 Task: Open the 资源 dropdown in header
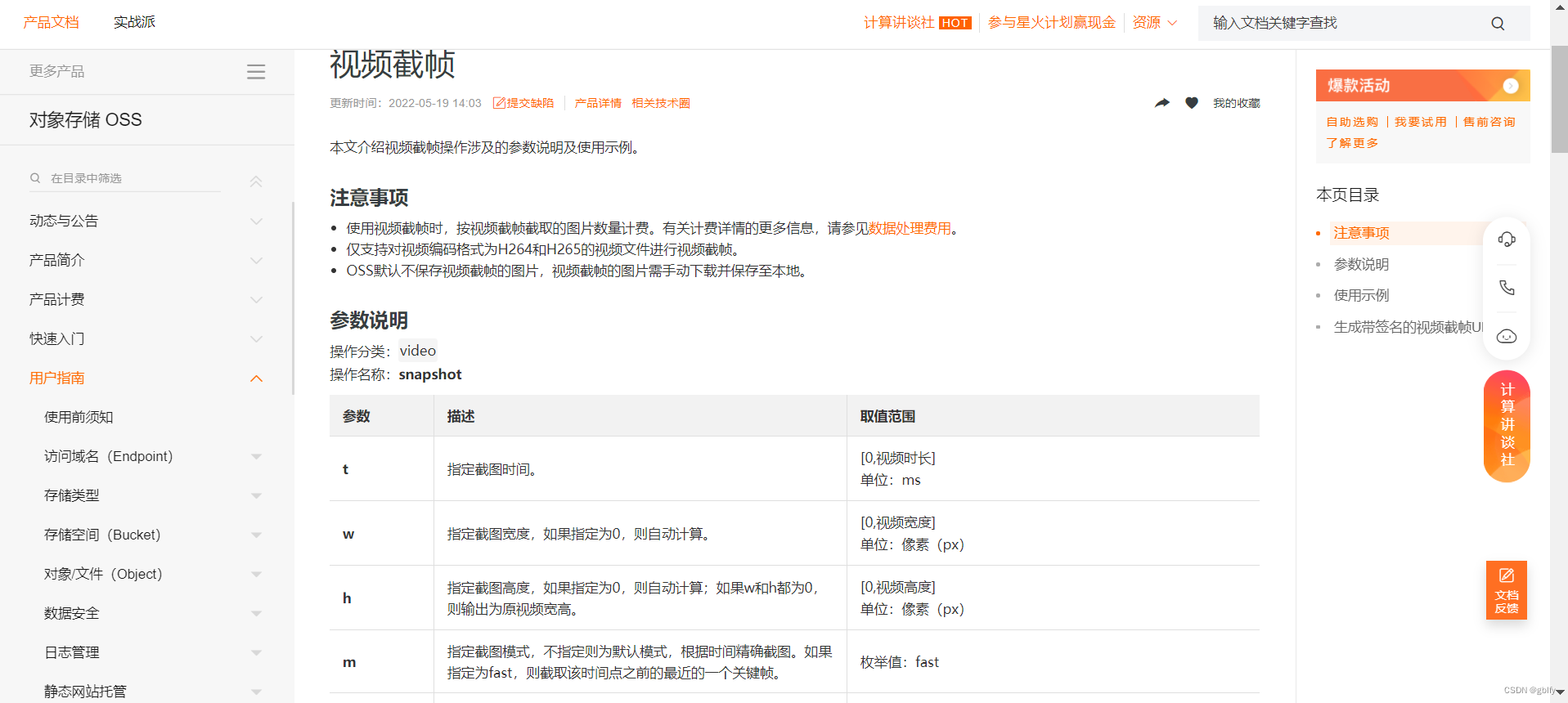(1154, 23)
